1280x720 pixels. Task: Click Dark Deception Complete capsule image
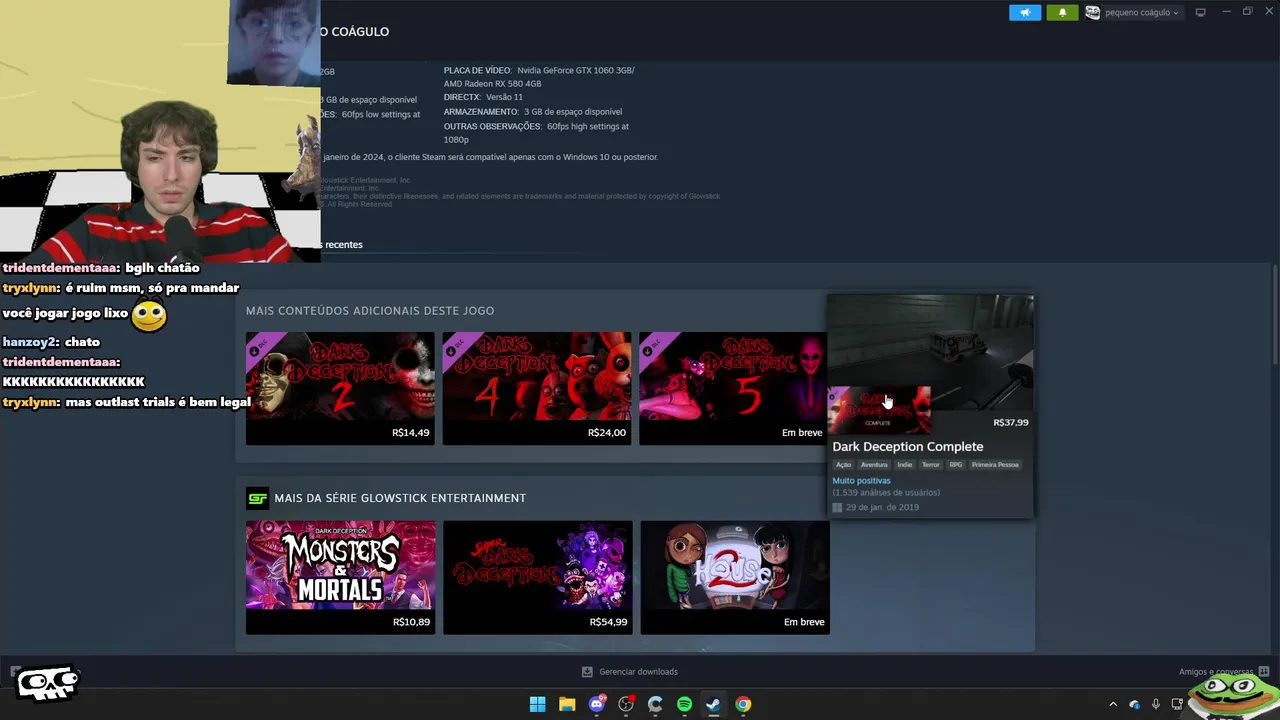880,408
